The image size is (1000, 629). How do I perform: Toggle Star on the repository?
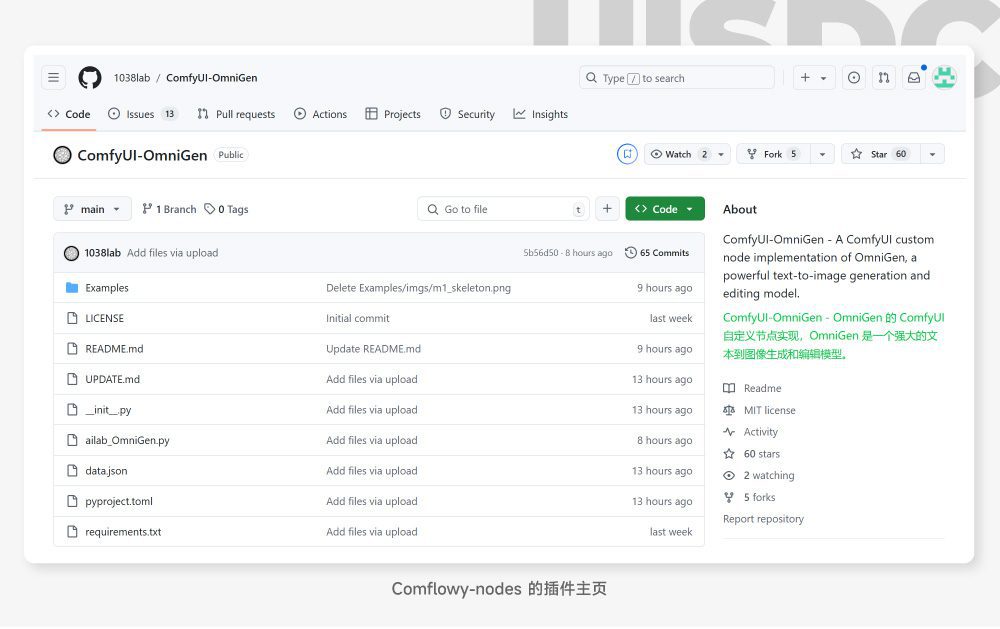click(880, 154)
